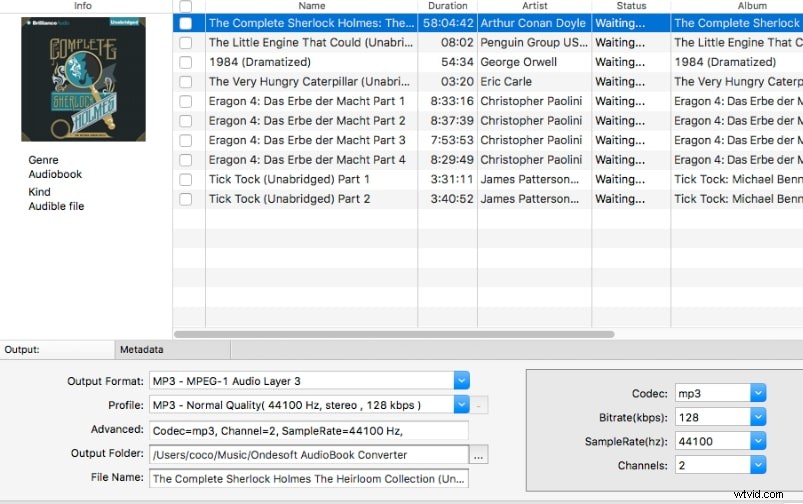Select The Very Hungry Caterpillar row name
The image size is (803, 504).
click(x=309, y=81)
